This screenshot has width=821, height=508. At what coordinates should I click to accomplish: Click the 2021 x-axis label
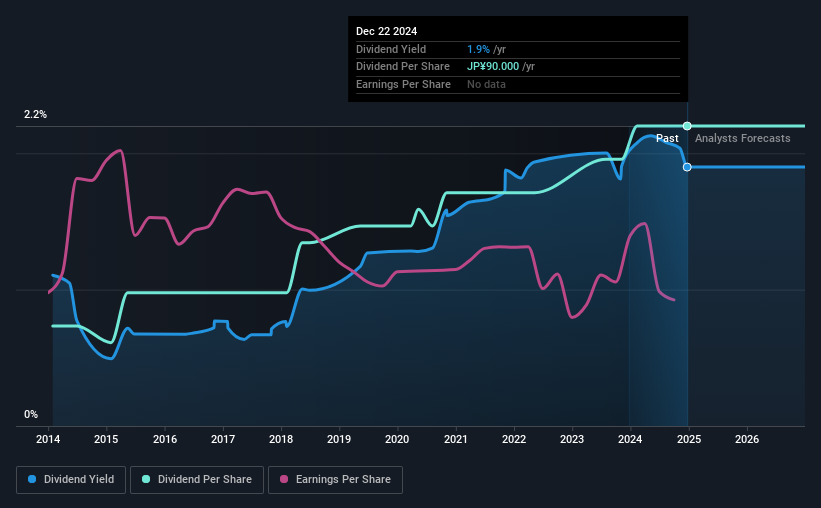coord(456,439)
